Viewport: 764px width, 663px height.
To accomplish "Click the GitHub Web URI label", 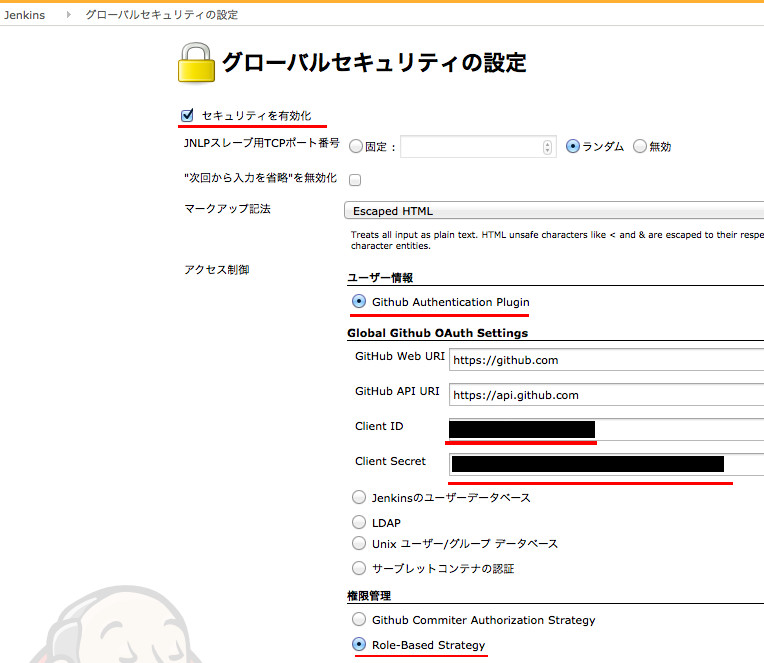I will [400, 356].
